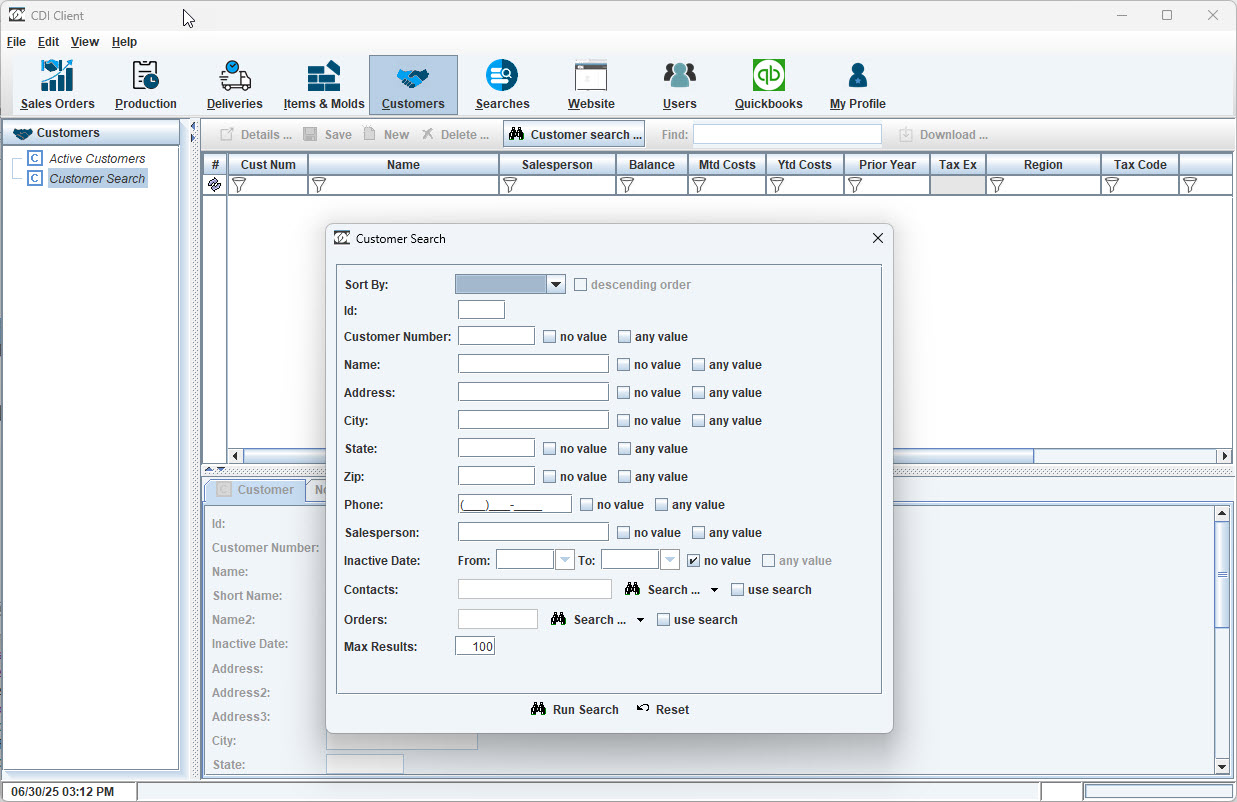Screen dimensions: 1237x802
Task: Open Inactive Date From date dropdown
Action: point(565,561)
